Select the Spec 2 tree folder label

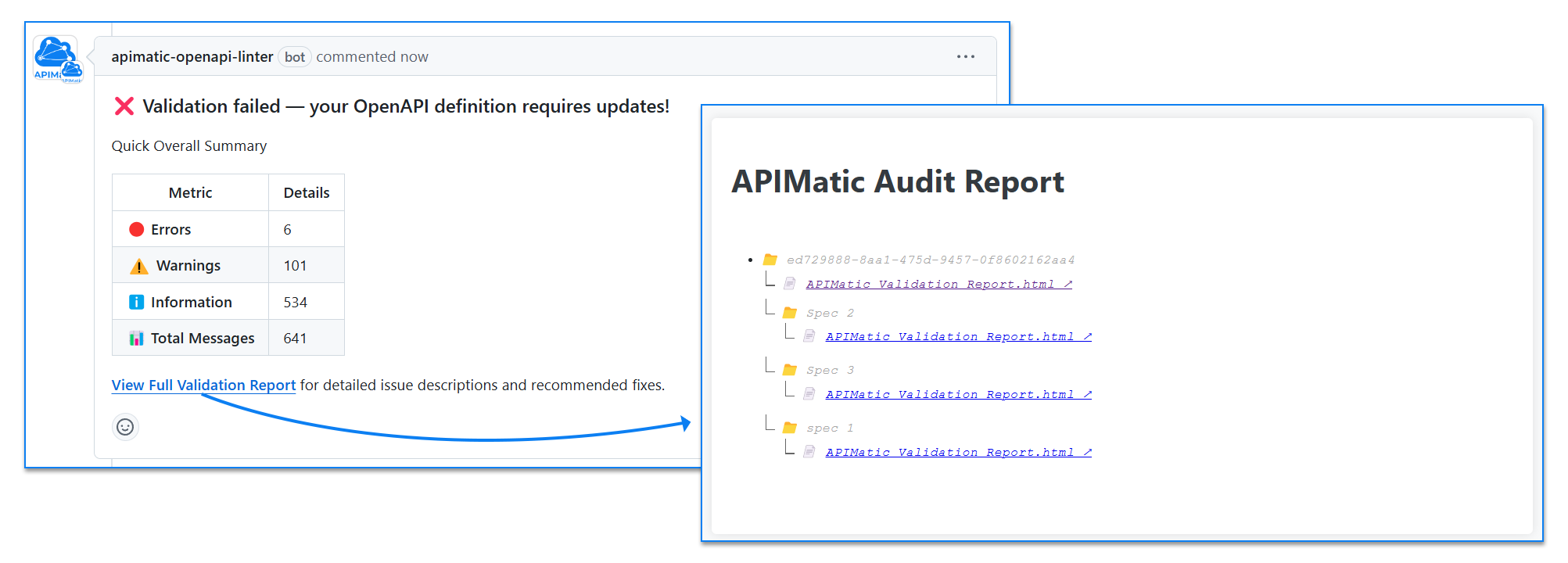(x=830, y=313)
